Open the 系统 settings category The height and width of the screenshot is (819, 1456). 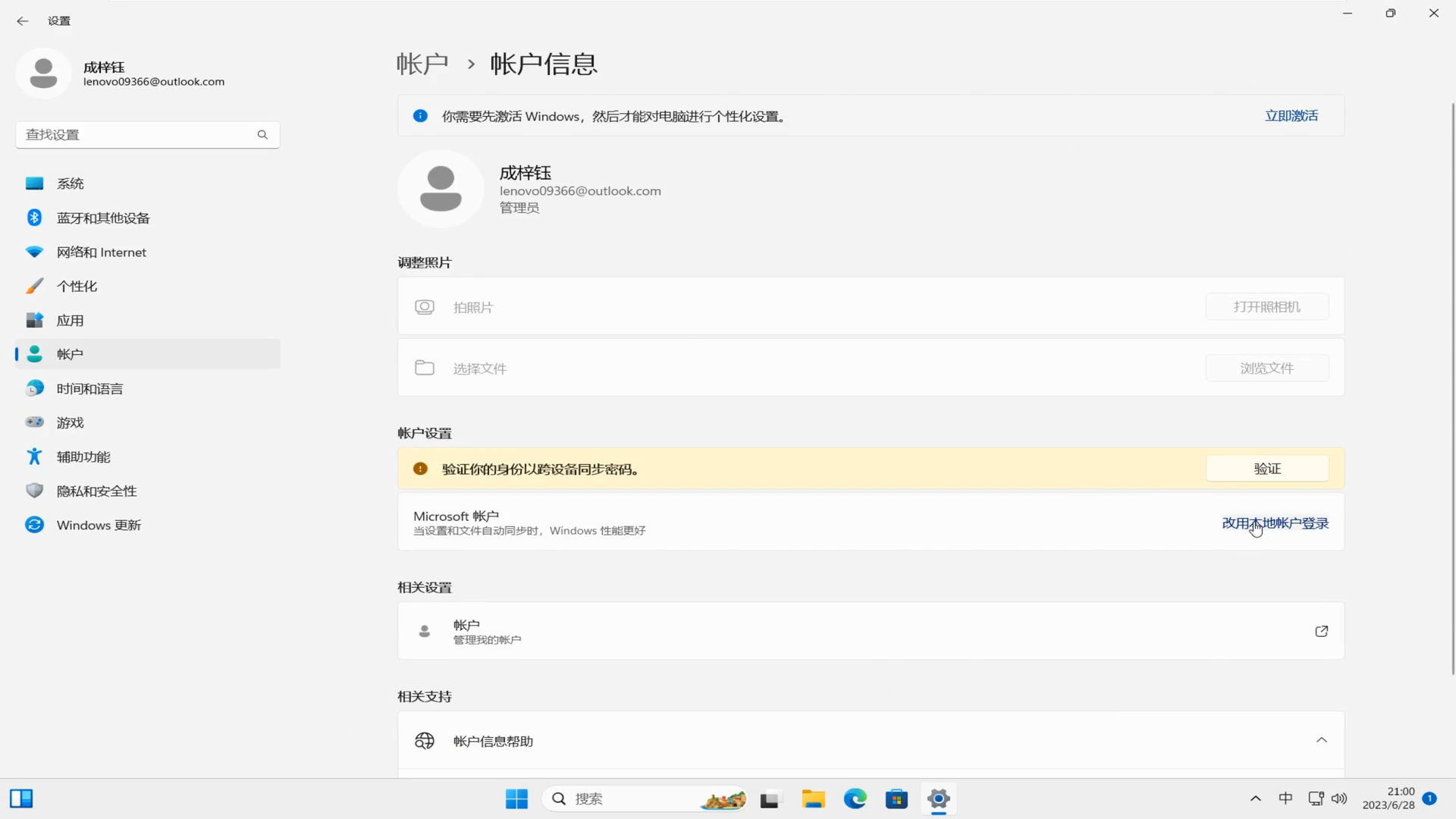coord(70,184)
